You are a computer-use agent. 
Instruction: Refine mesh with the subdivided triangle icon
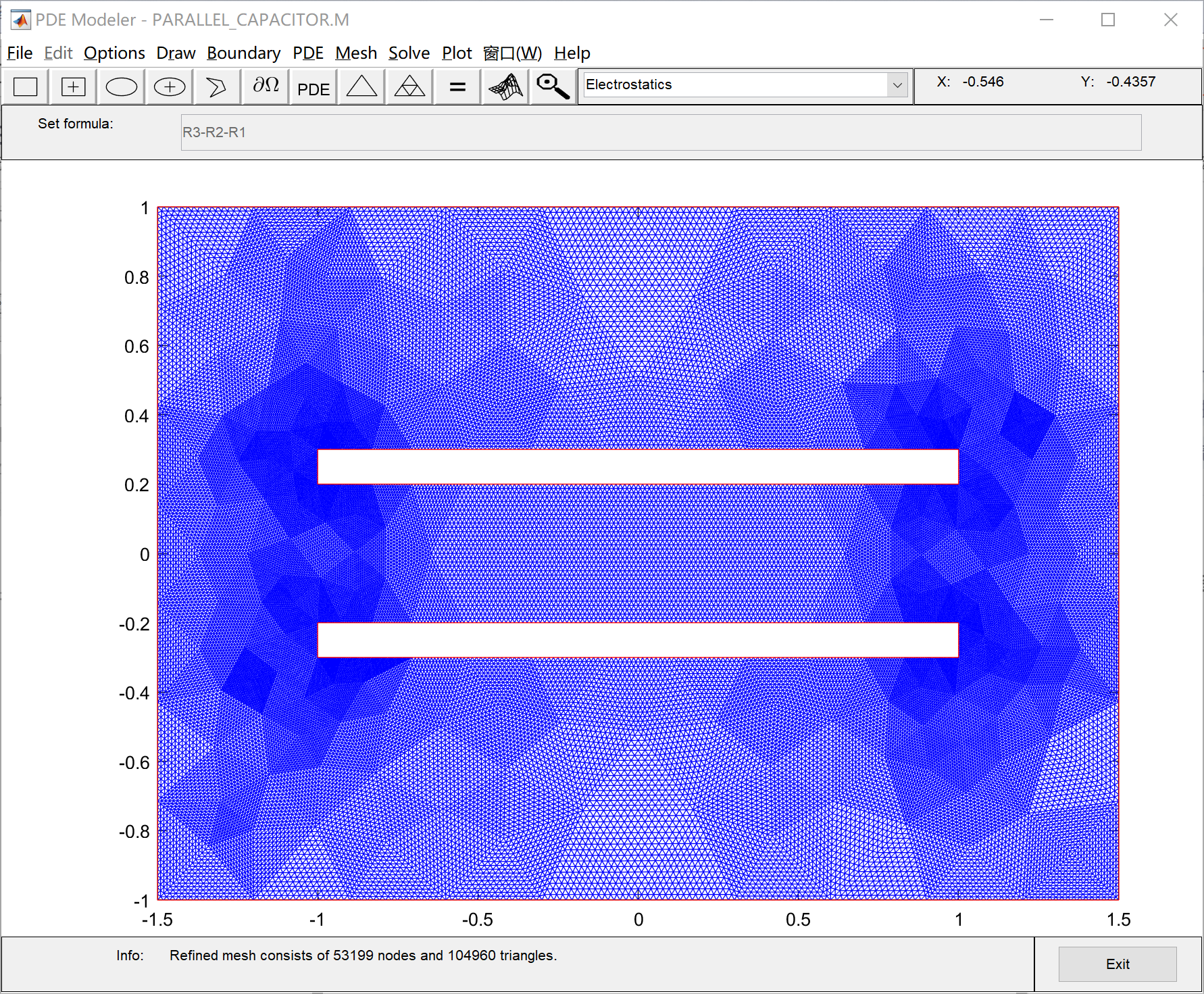point(409,86)
